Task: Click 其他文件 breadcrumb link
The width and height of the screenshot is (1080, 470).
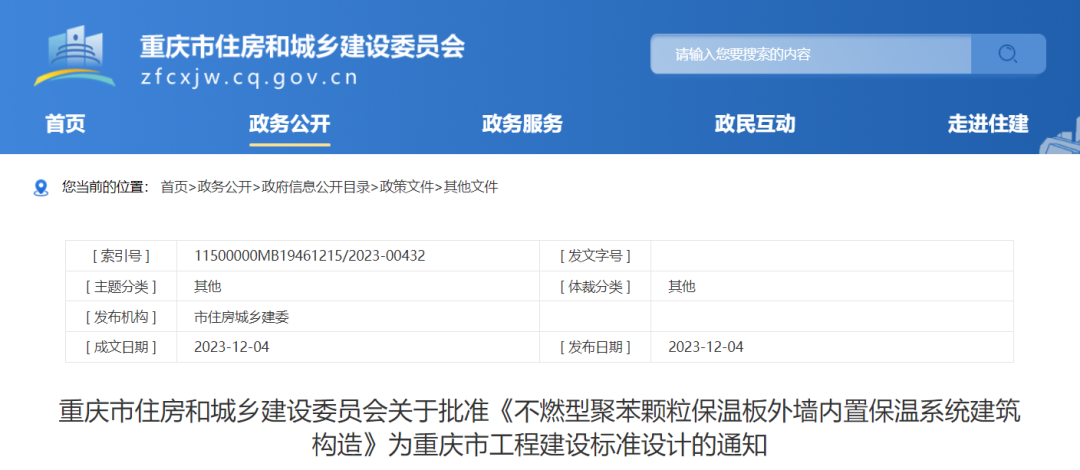Action: pos(471,187)
